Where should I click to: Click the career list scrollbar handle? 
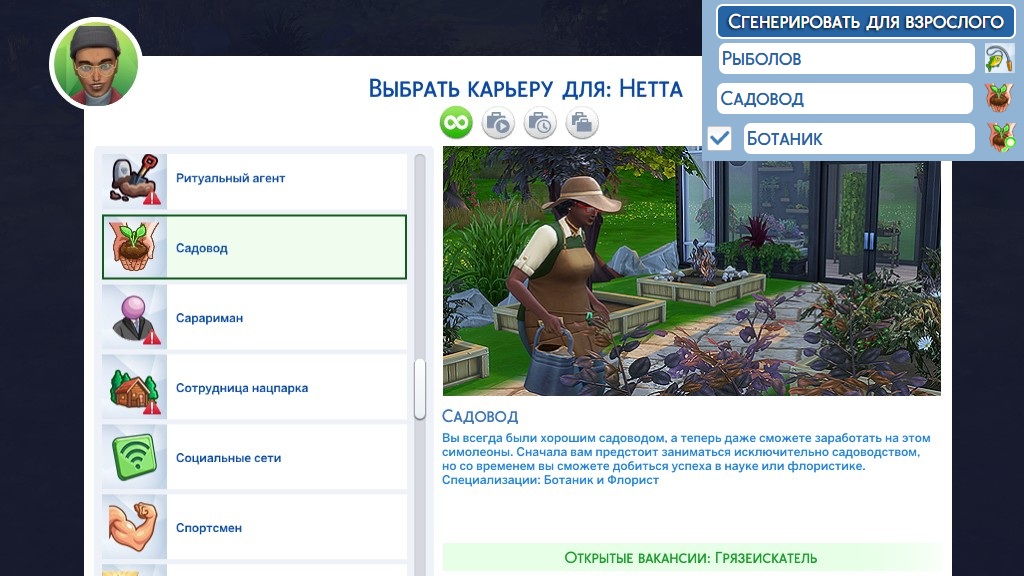click(420, 389)
